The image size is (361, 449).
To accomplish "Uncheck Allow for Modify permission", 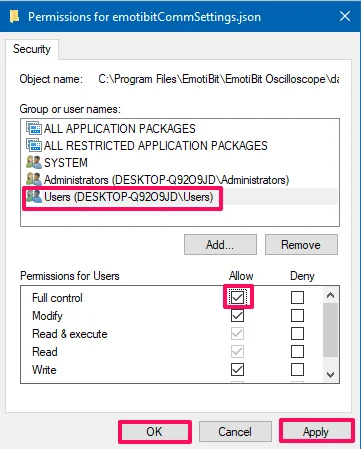I will (x=237, y=315).
